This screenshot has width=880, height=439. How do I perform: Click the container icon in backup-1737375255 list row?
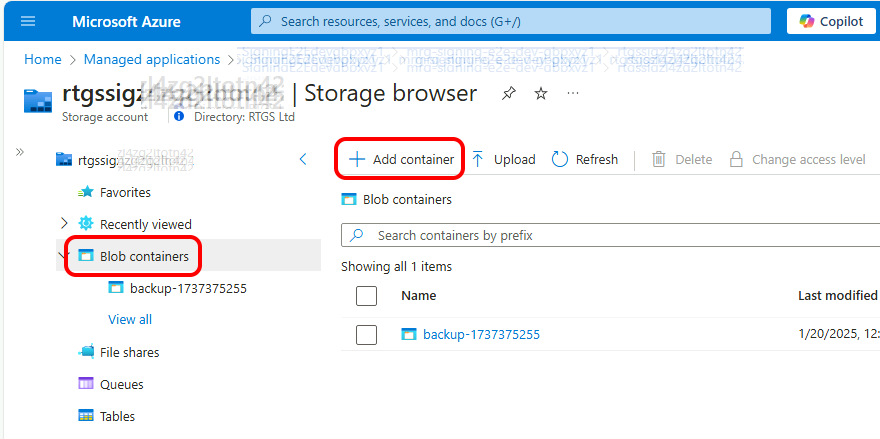click(x=409, y=335)
